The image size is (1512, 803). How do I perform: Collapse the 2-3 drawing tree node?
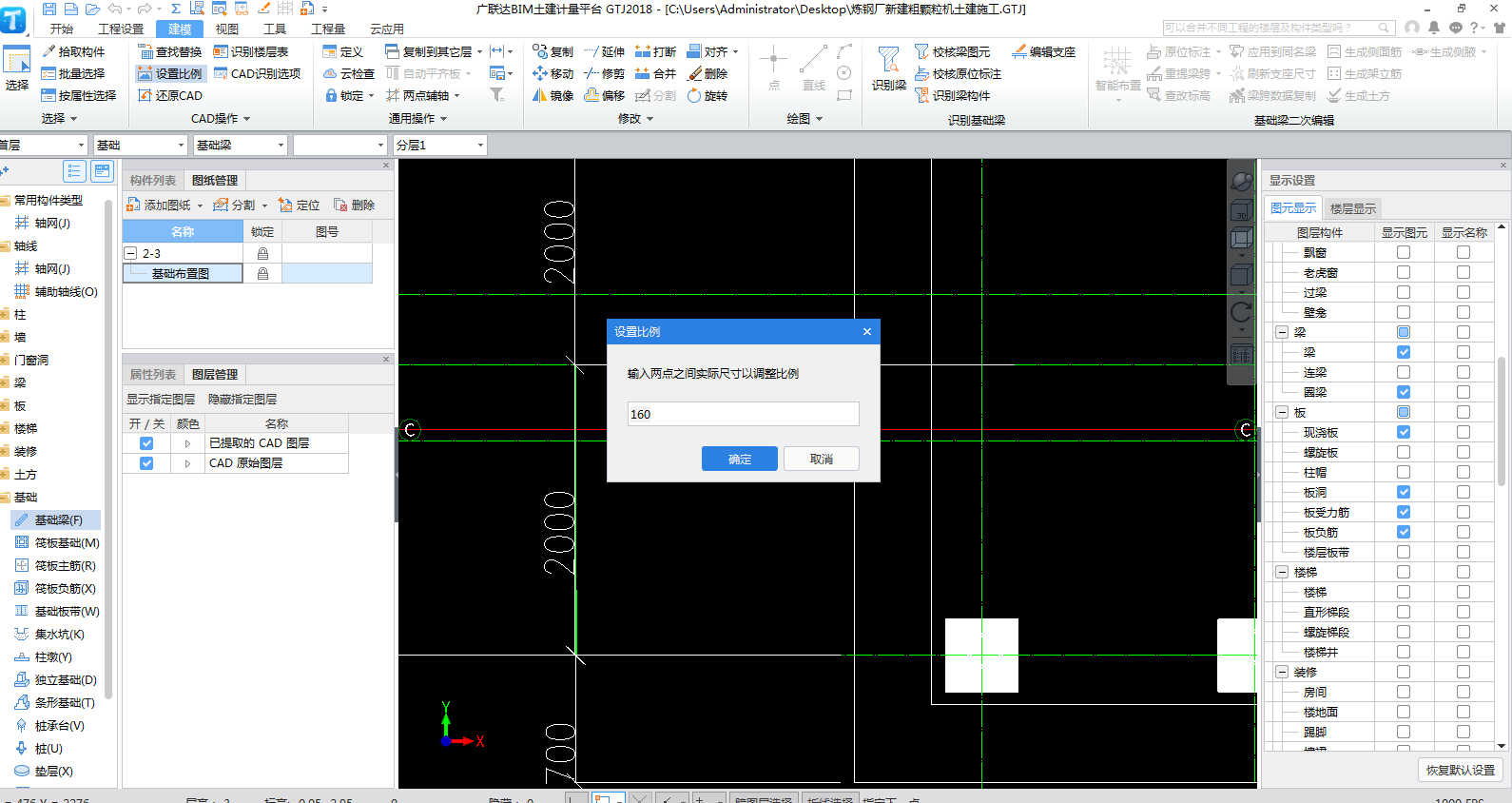click(x=131, y=253)
